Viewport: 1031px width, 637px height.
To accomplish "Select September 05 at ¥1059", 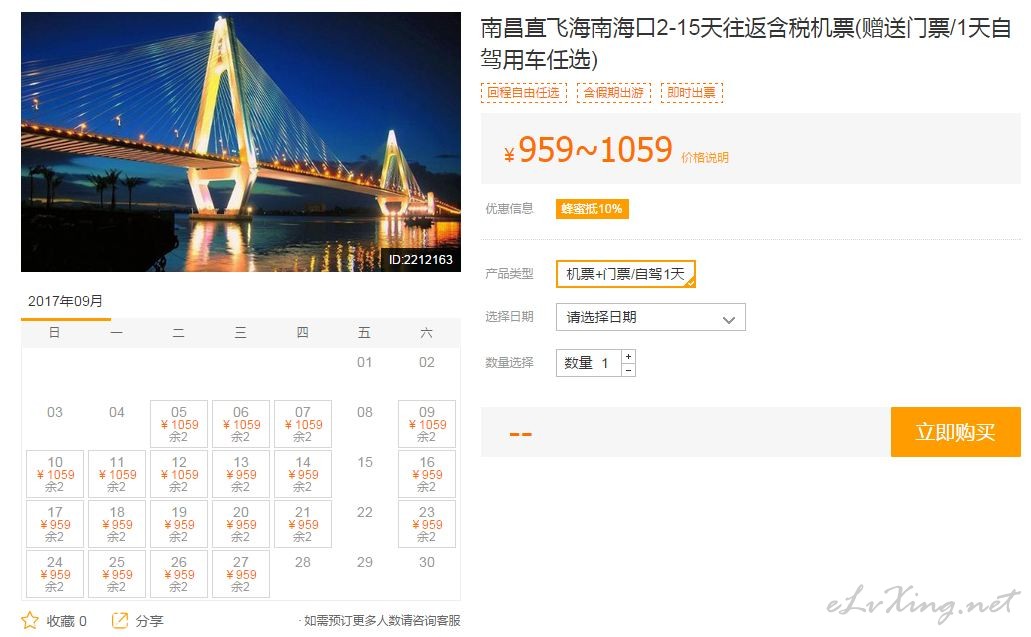I will click(x=179, y=424).
